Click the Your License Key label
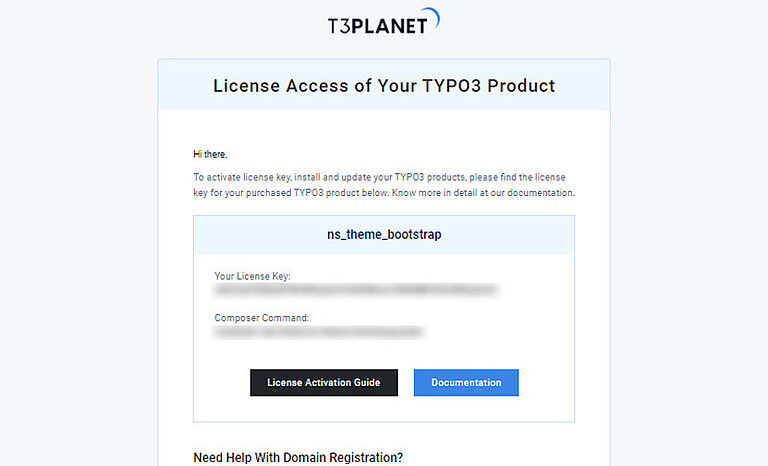 252,276
